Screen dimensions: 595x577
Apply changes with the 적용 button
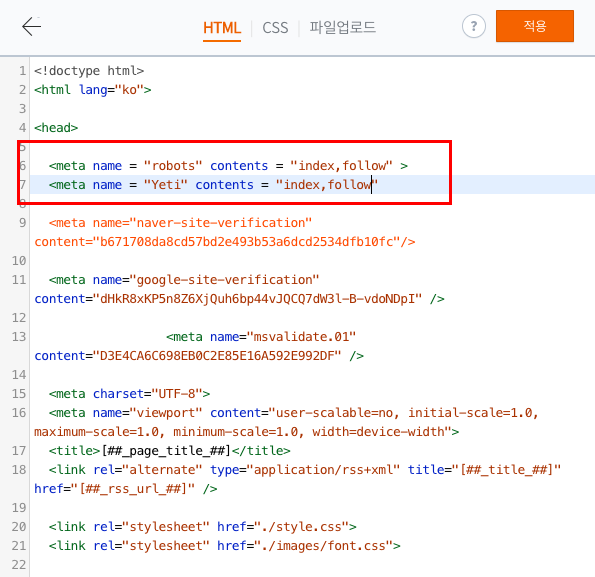[x=535, y=26]
